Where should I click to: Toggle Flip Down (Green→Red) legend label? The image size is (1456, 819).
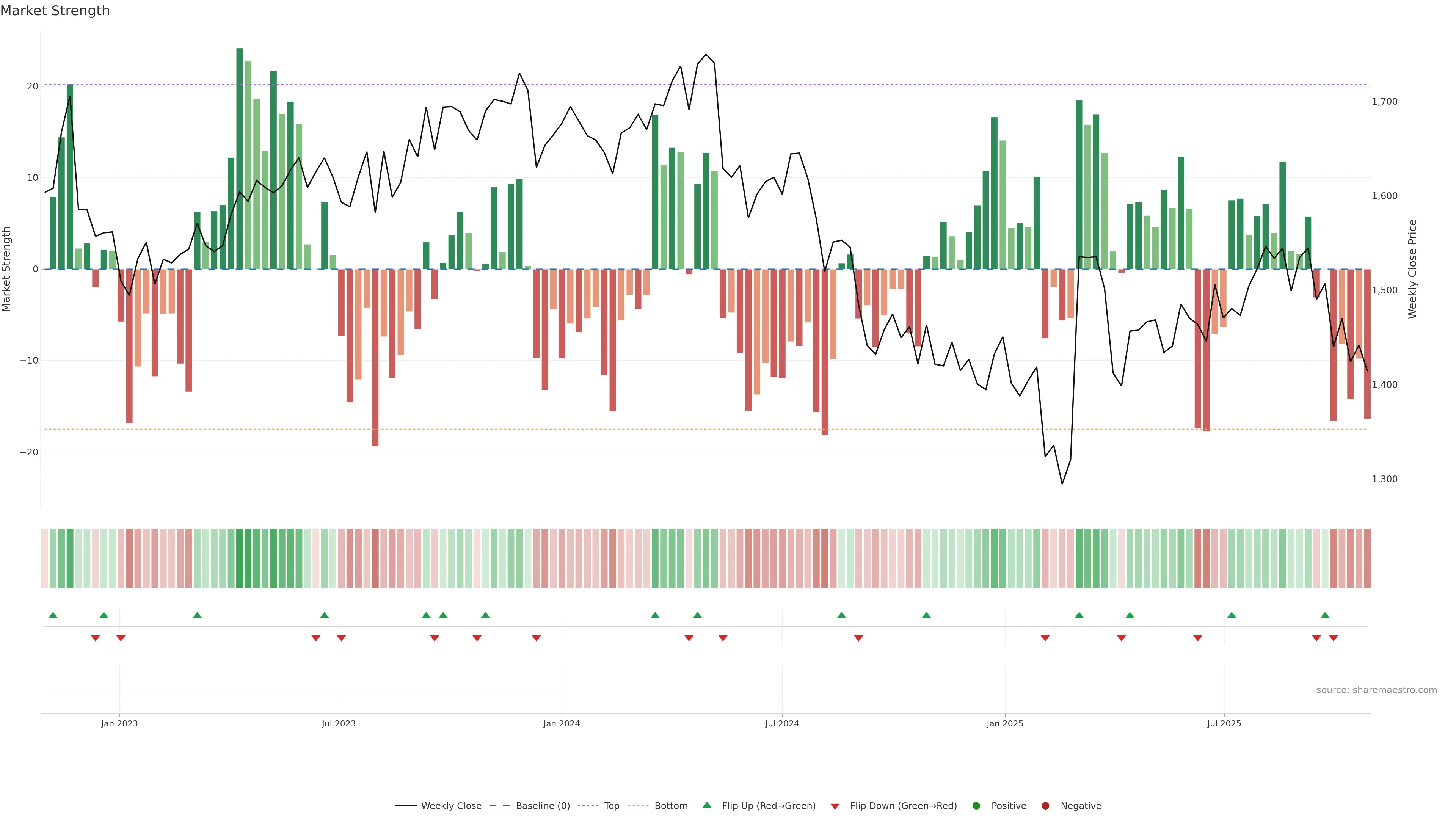coord(903,806)
